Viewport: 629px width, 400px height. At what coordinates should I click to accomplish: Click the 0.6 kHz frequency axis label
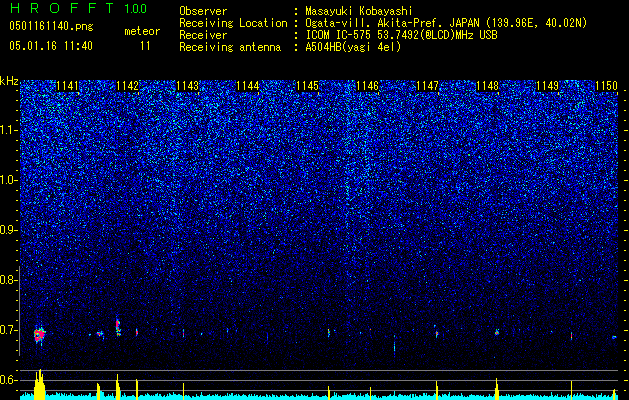point(8,380)
